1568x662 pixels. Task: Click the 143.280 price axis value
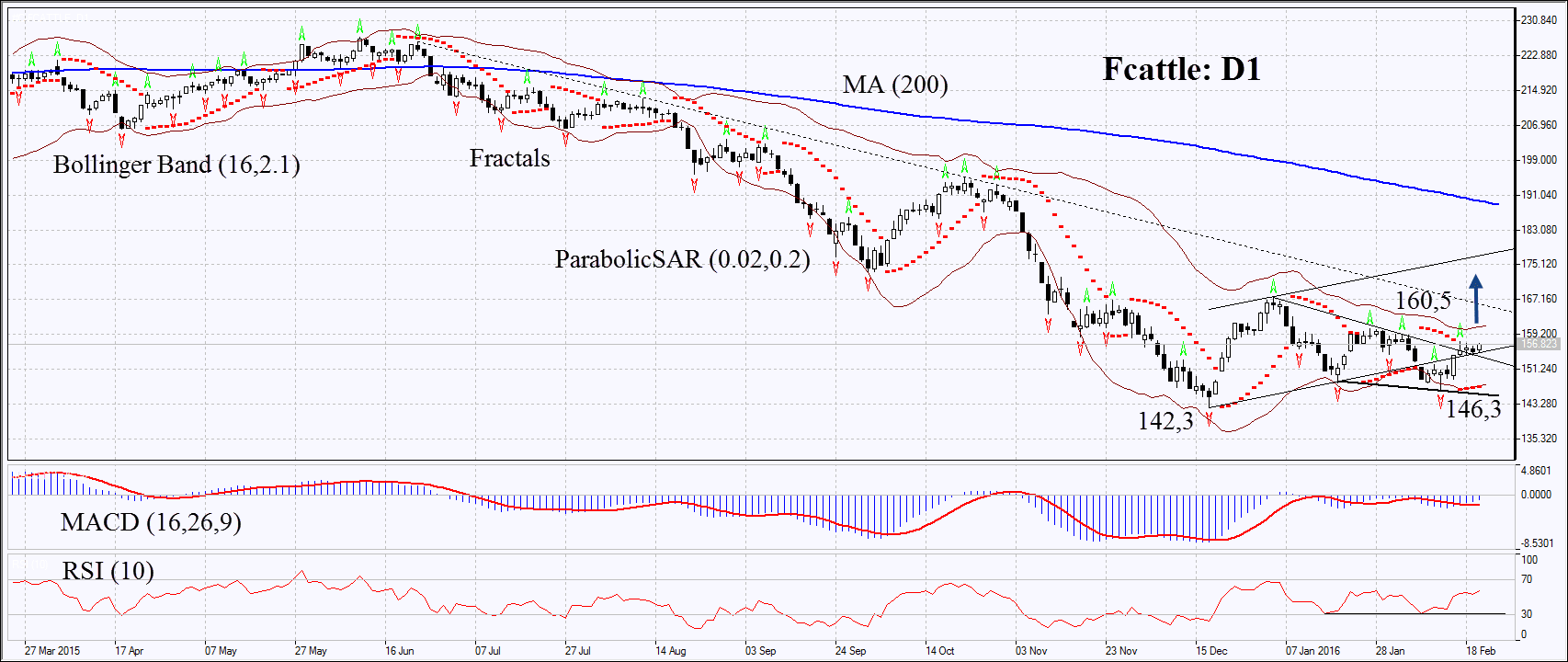tap(1539, 404)
